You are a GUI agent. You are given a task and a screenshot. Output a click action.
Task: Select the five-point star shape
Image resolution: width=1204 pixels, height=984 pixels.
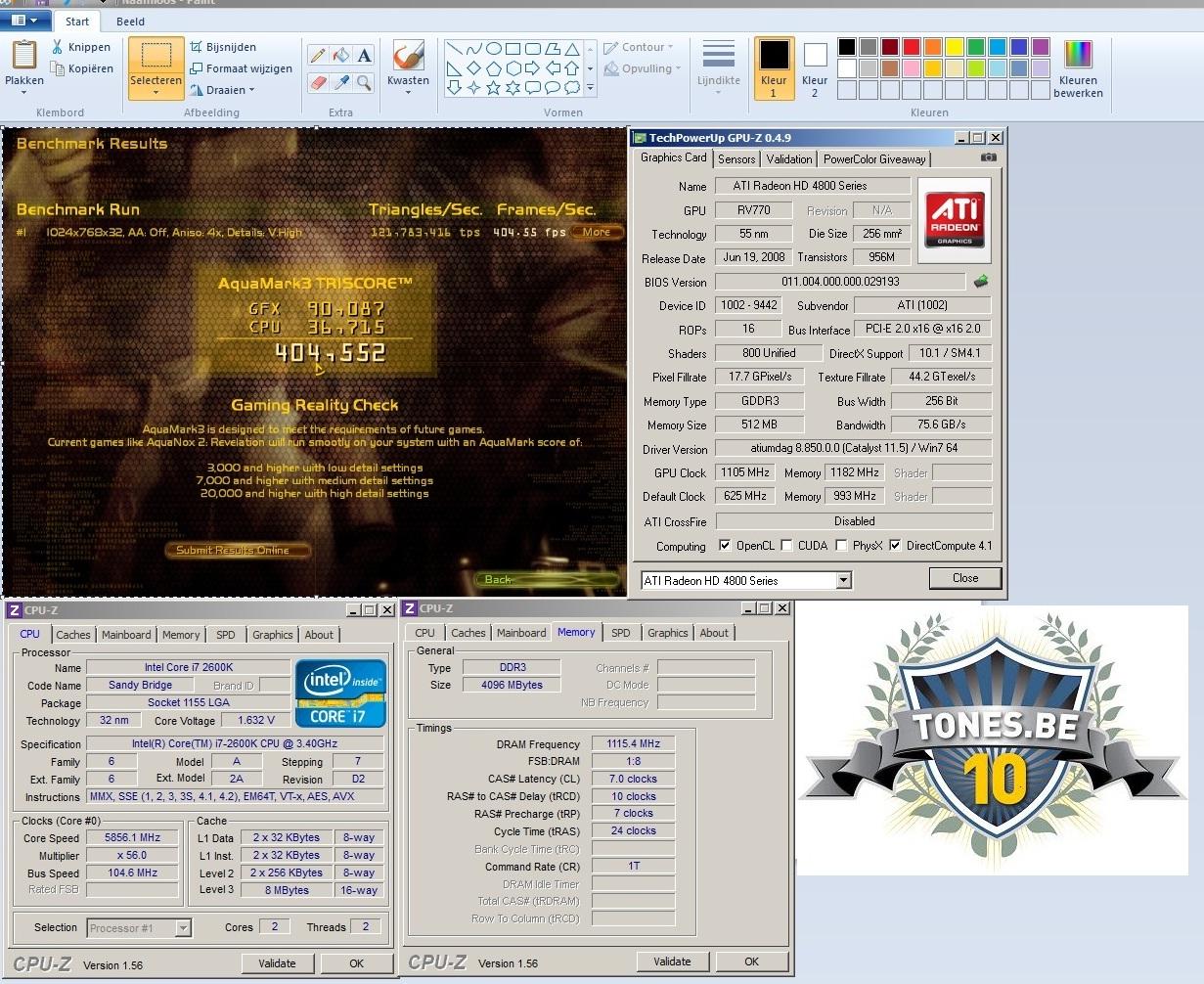(x=494, y=88)
